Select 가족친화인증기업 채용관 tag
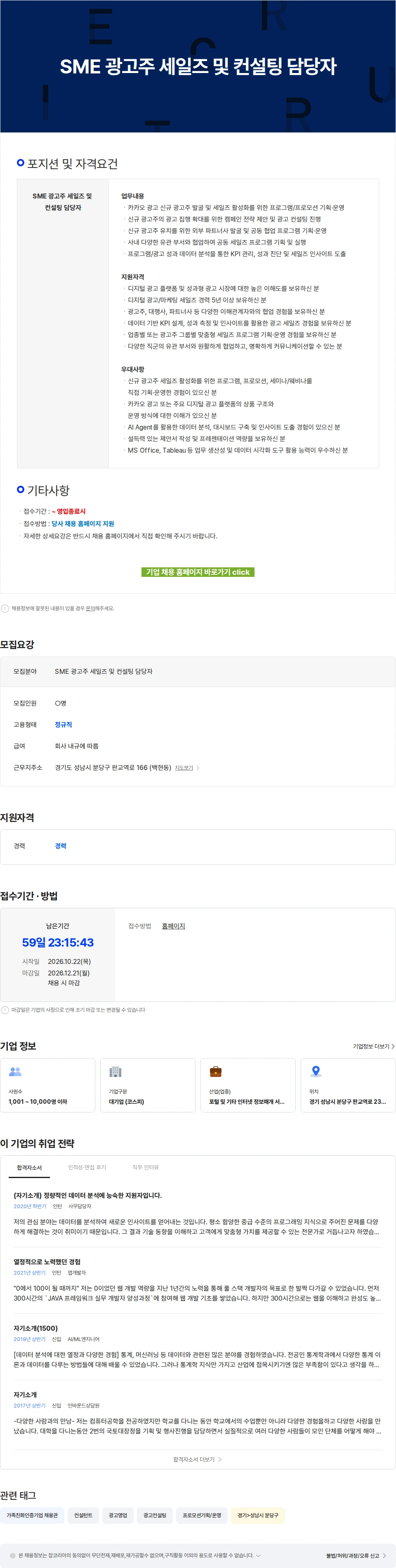 32,1515
